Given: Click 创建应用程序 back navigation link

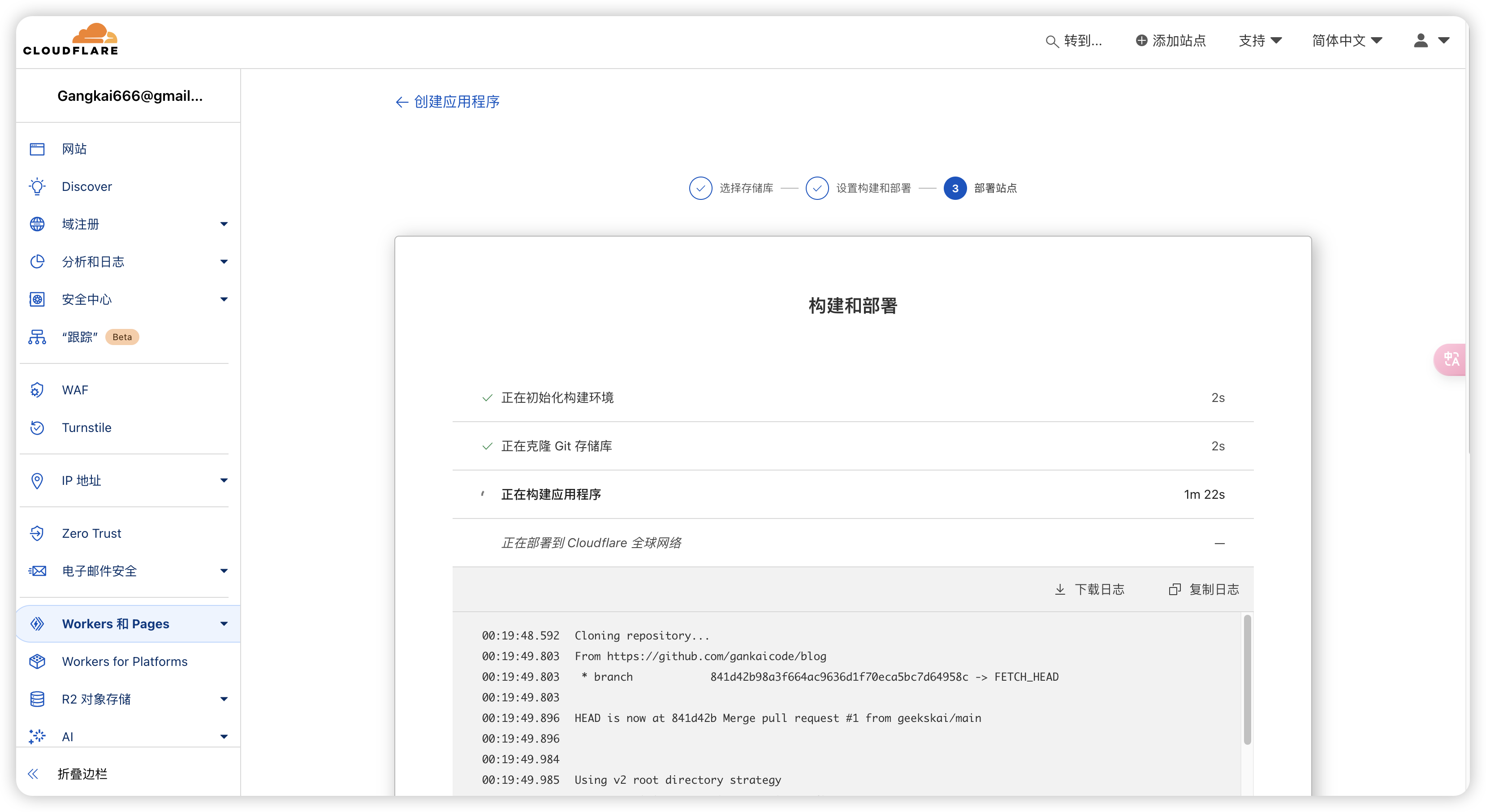Looking at the screenshot, I should click(448, 101).
